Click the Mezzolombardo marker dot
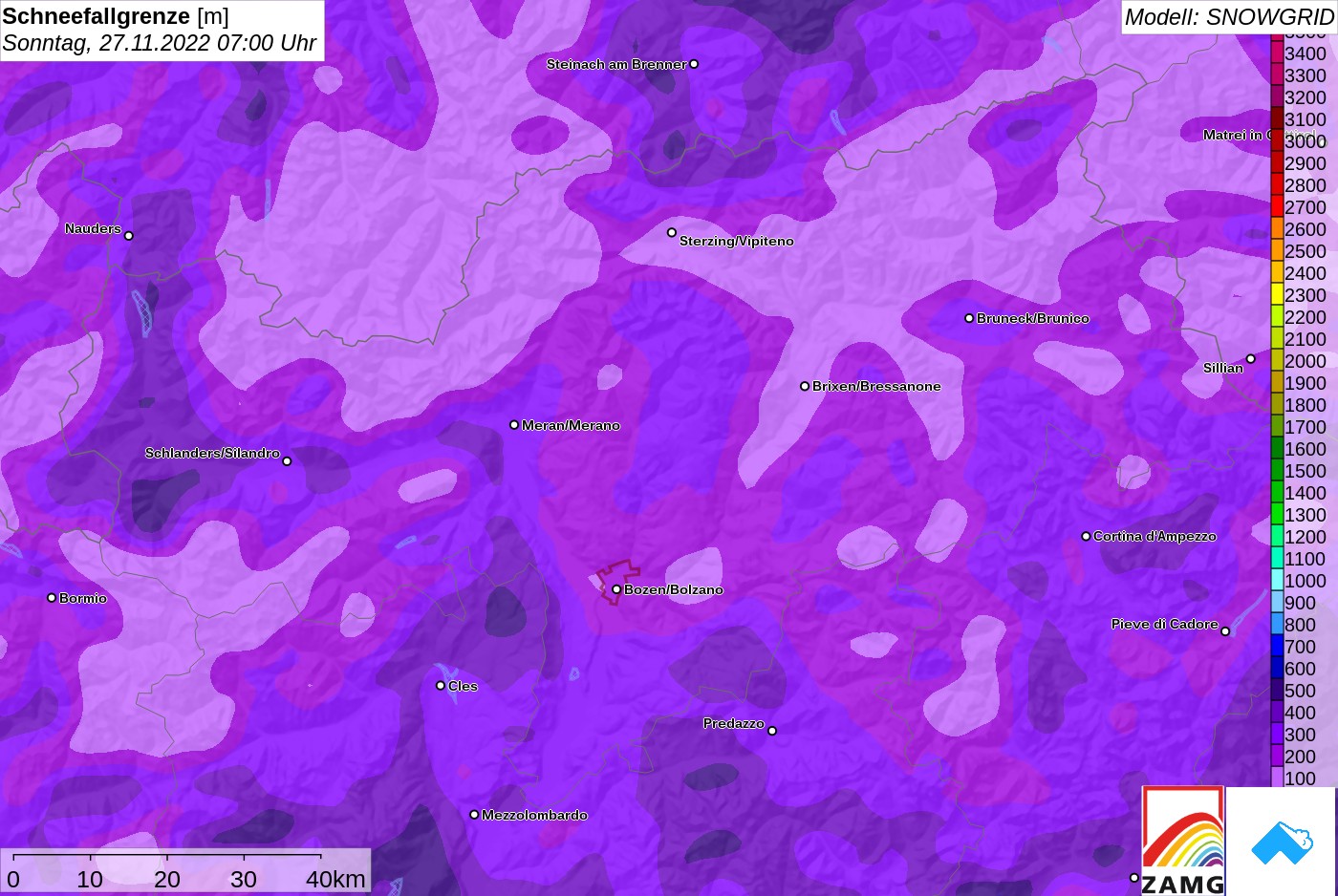This screenshot has width=1338, height=896. pos(474,815)
